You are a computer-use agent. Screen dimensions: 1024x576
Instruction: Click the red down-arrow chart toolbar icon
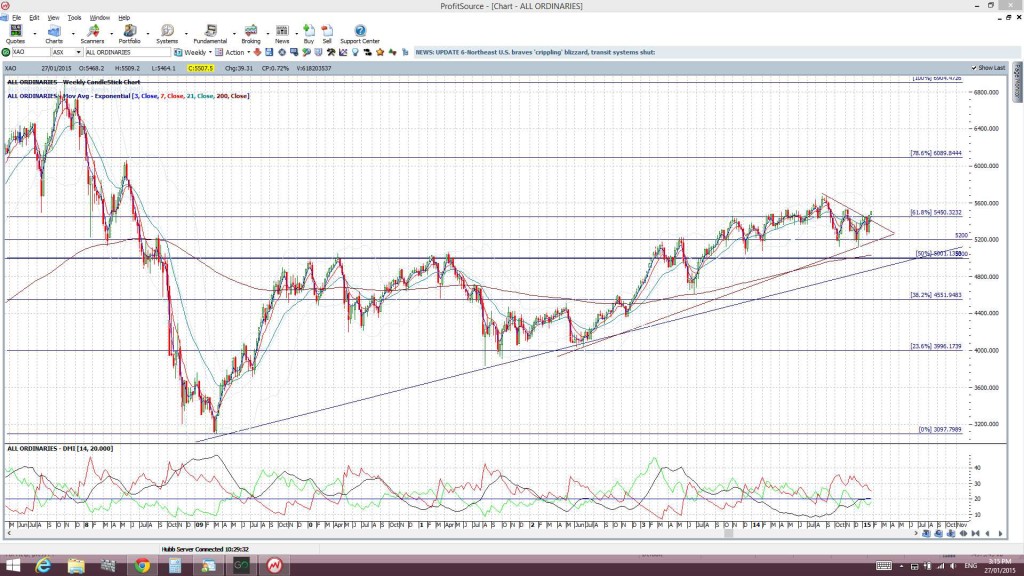pos(257,52)
